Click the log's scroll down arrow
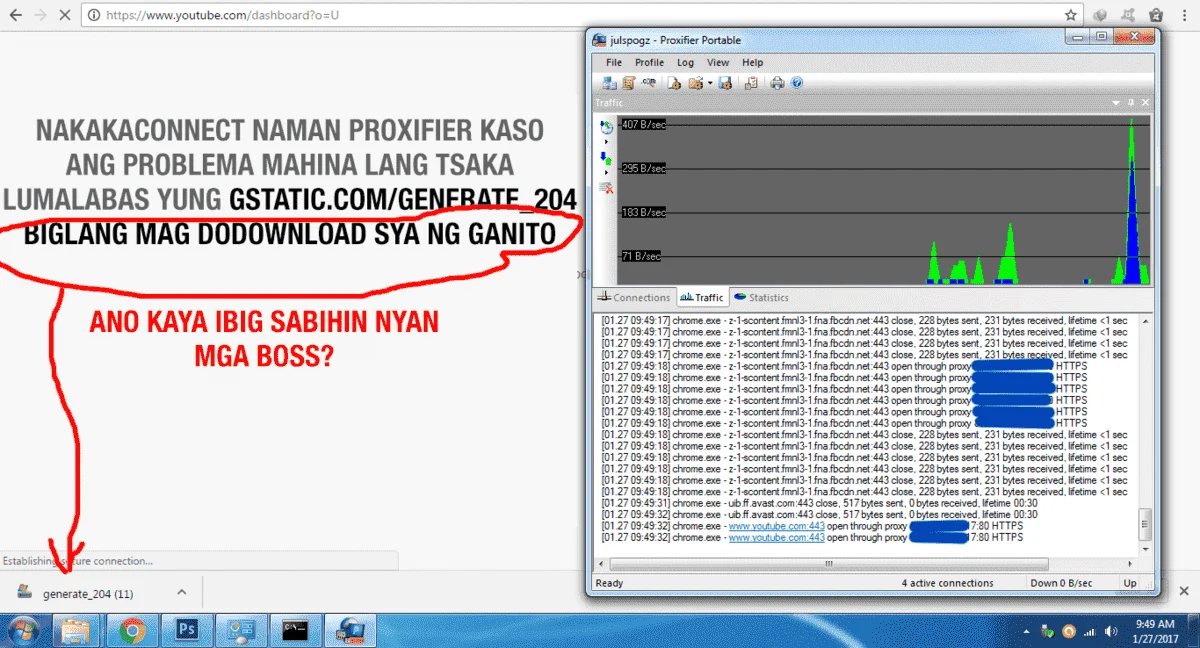The image size is (1200, 648). coord(1146,549)
